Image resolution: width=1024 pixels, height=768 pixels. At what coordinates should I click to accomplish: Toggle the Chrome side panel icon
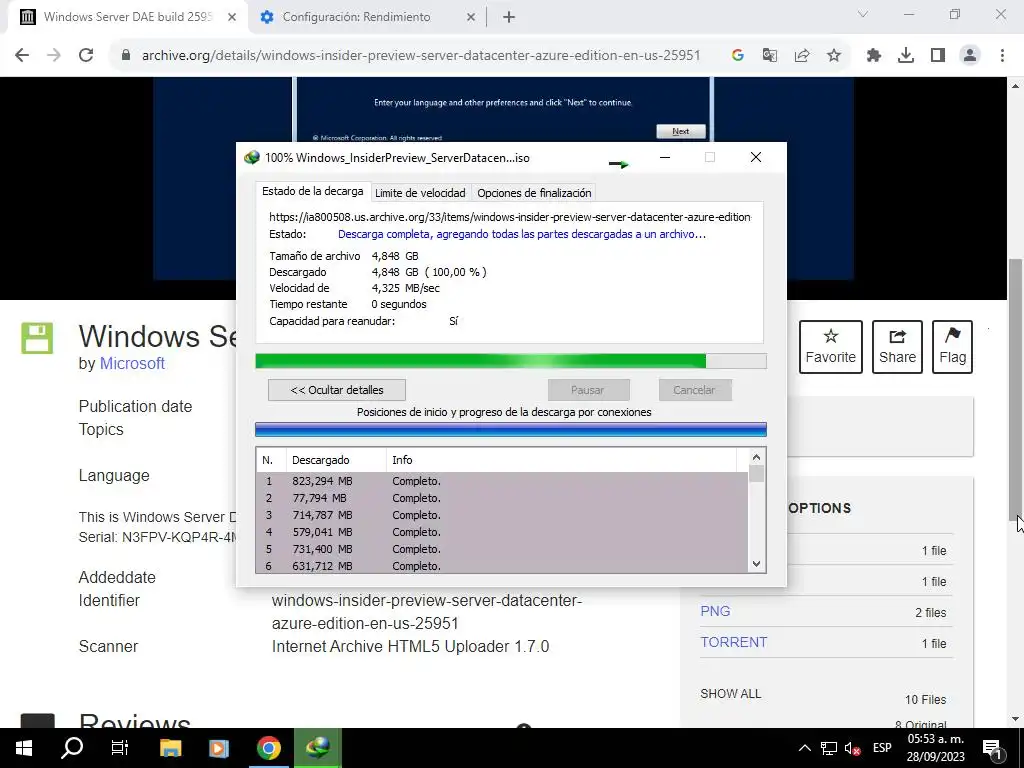(x=938, y=56)
